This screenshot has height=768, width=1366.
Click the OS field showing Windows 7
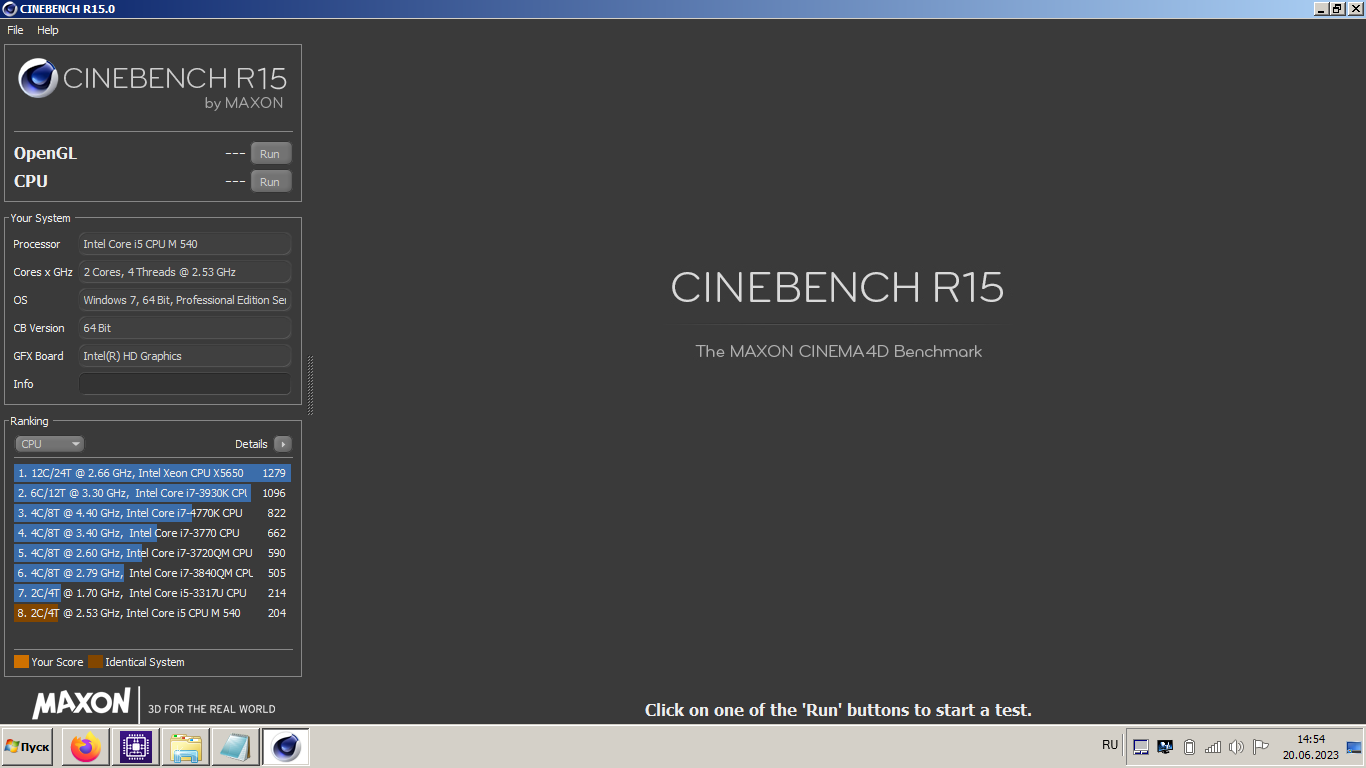click(185, 300)
